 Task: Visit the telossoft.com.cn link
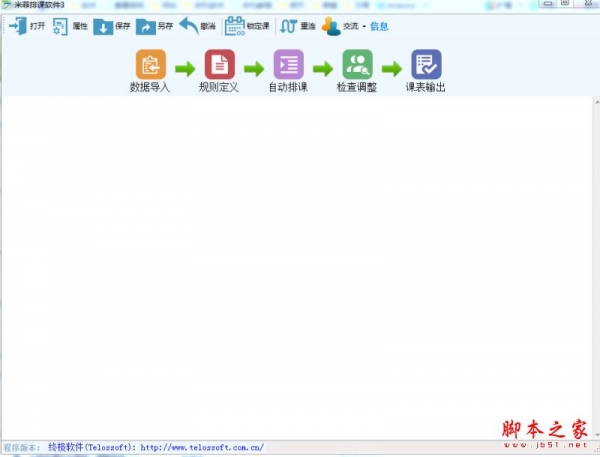pyautogui.click(x=202, y=447)
